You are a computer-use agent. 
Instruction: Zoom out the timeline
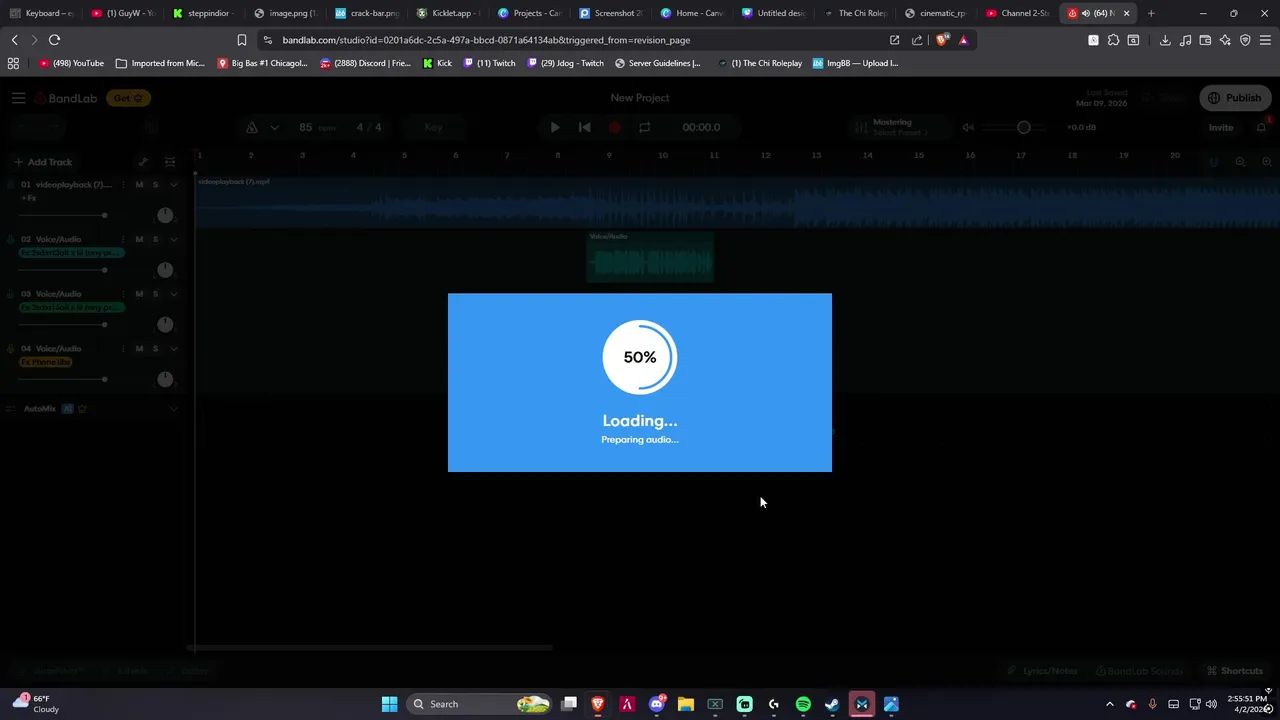click(x=1240, y=162)
